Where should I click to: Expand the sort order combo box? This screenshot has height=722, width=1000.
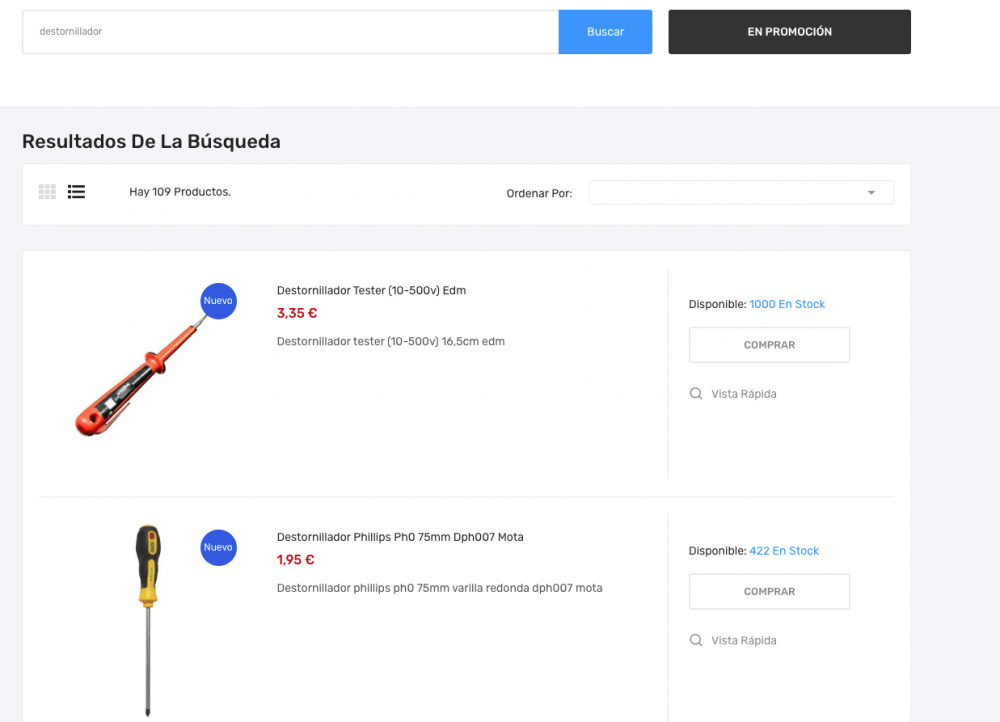[740, 193]
